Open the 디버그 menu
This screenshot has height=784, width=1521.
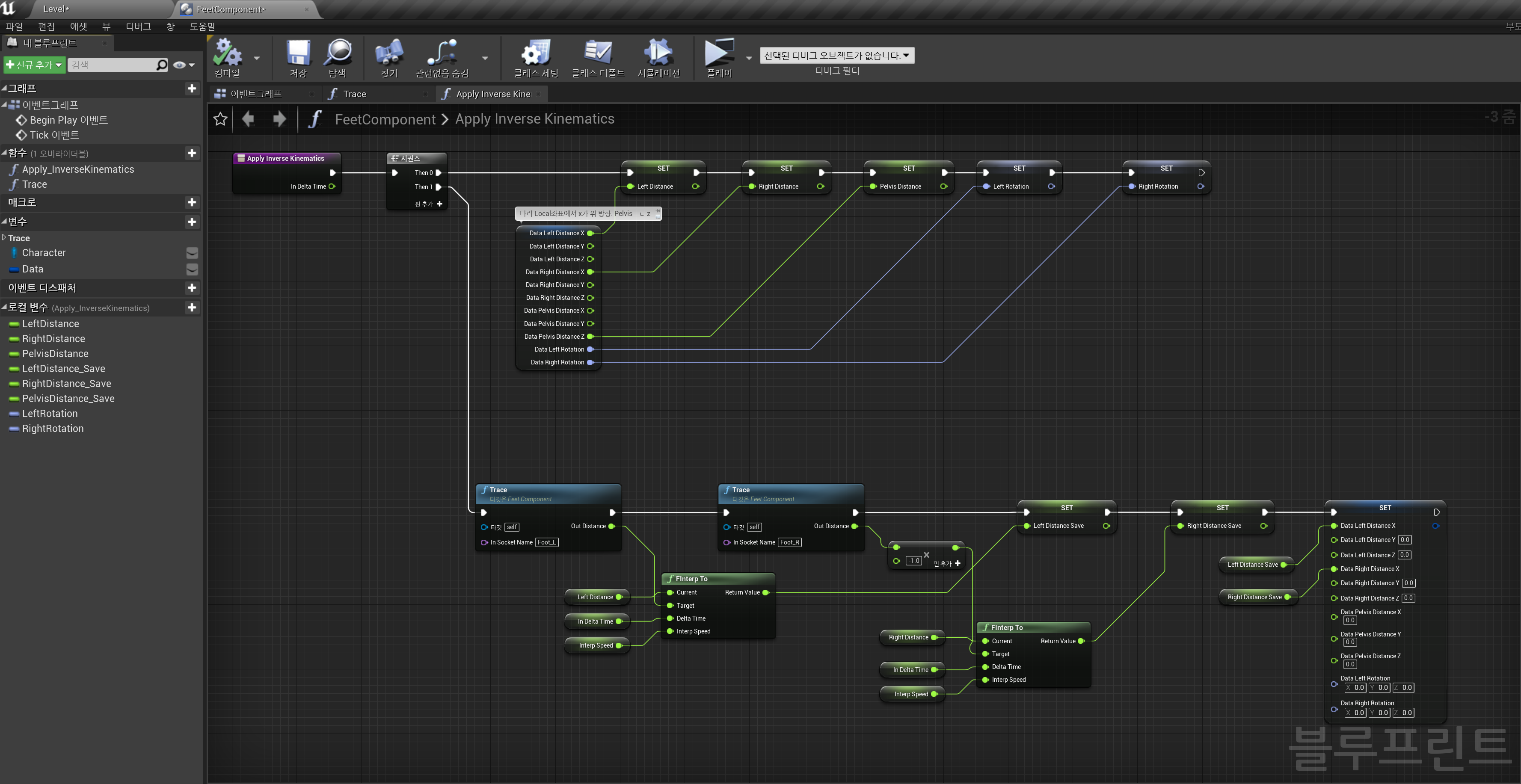tap(139, 27)
